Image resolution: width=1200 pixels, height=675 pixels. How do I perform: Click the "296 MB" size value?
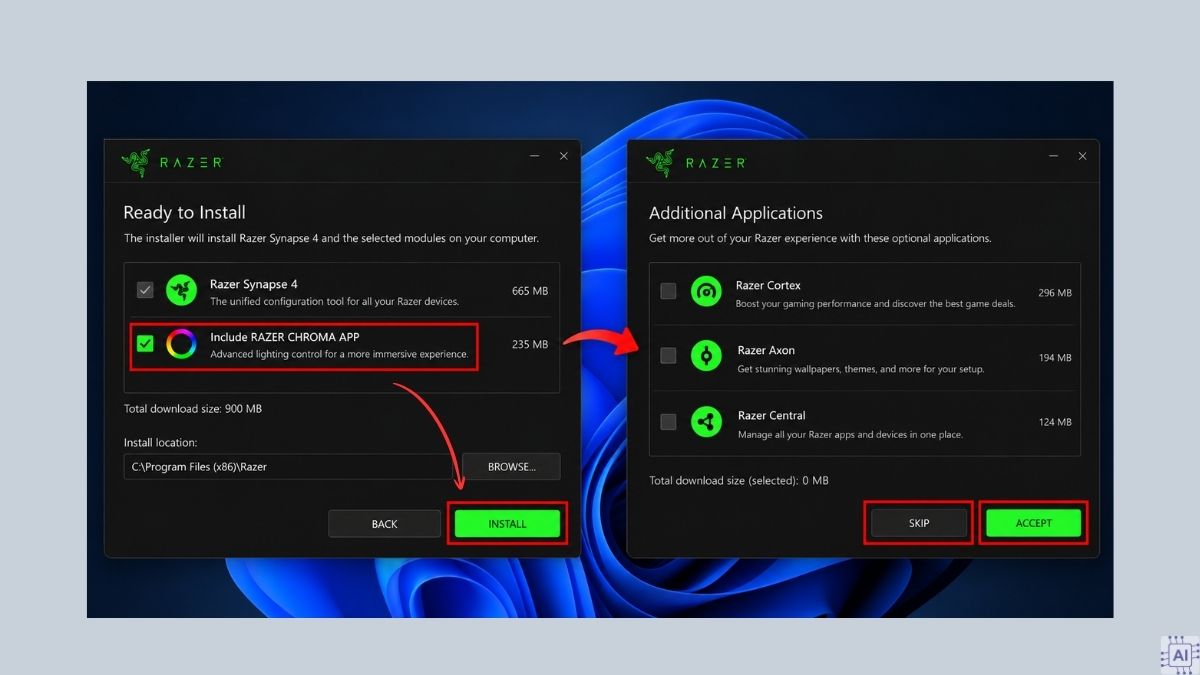1054,293
